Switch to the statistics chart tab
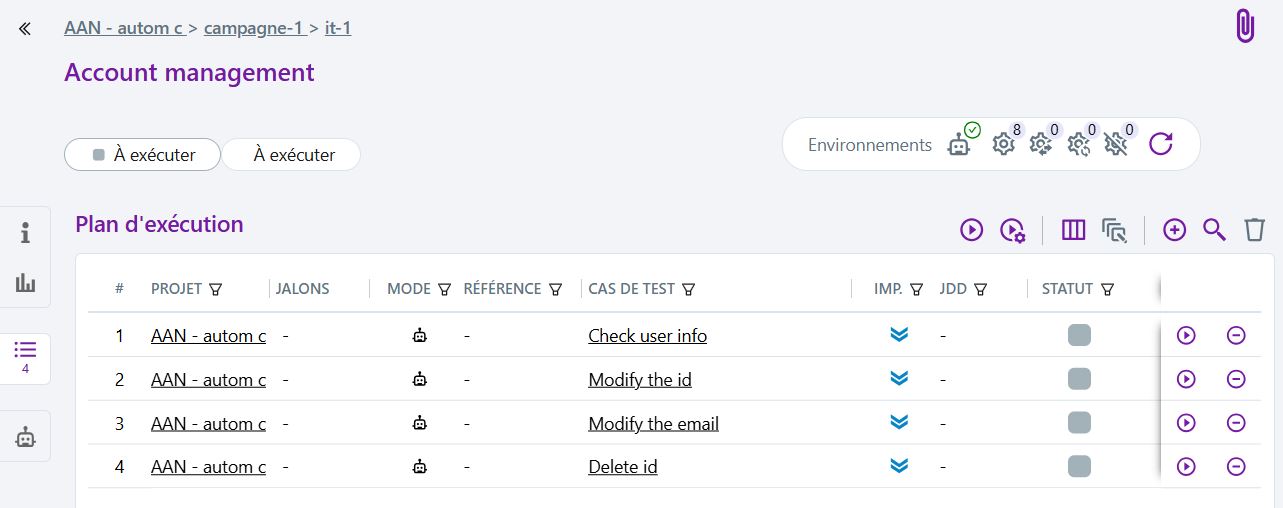 click(25, 283)
